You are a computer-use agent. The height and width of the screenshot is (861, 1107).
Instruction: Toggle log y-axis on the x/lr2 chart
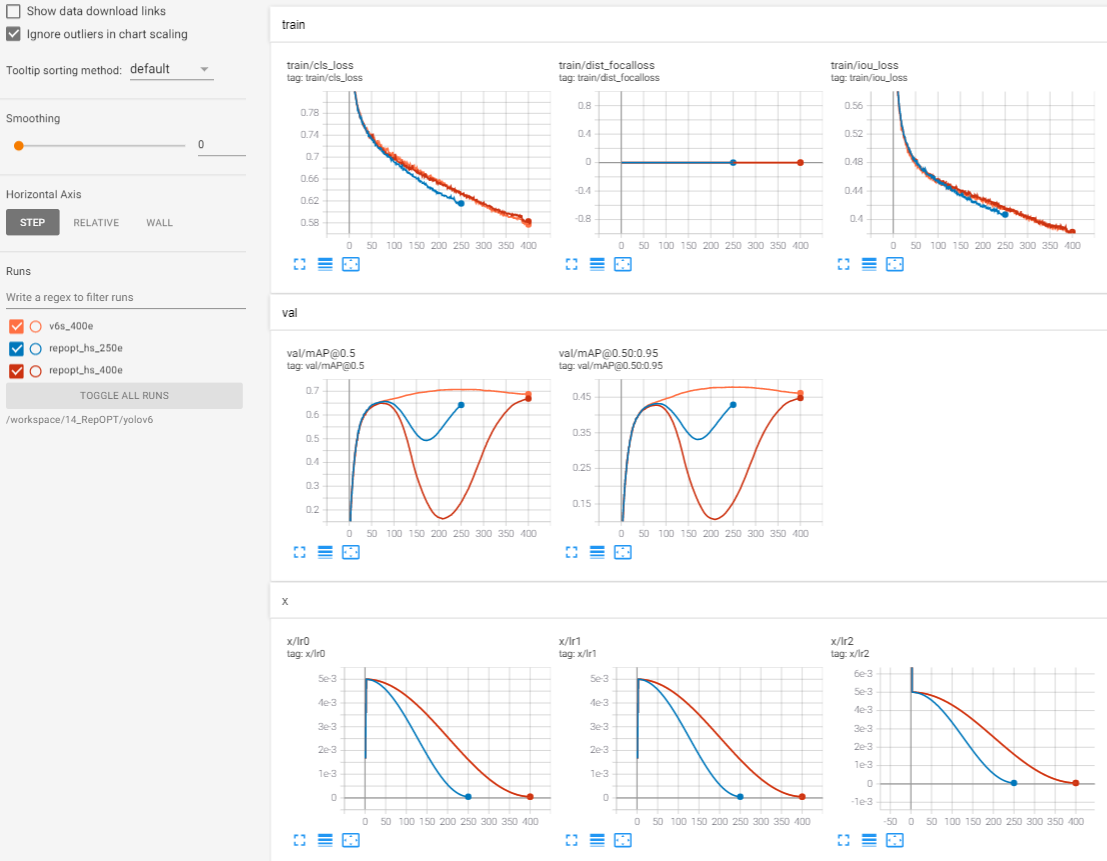[x=868, y=840]
